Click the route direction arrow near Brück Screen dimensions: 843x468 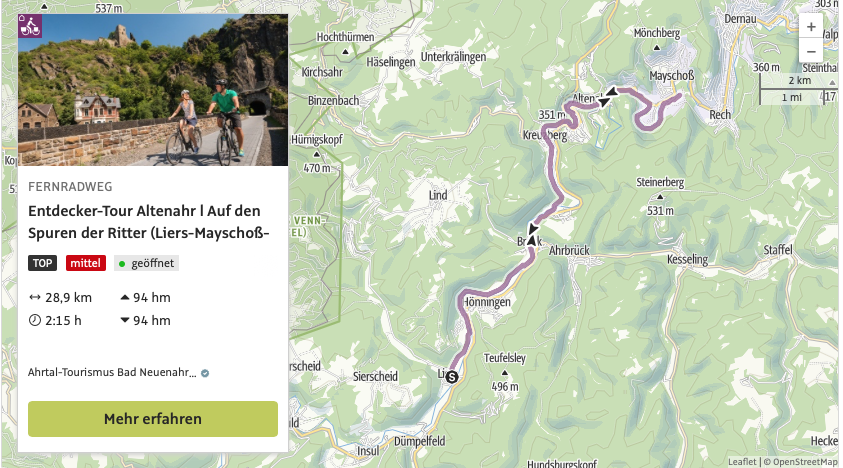tap(530, 241)
